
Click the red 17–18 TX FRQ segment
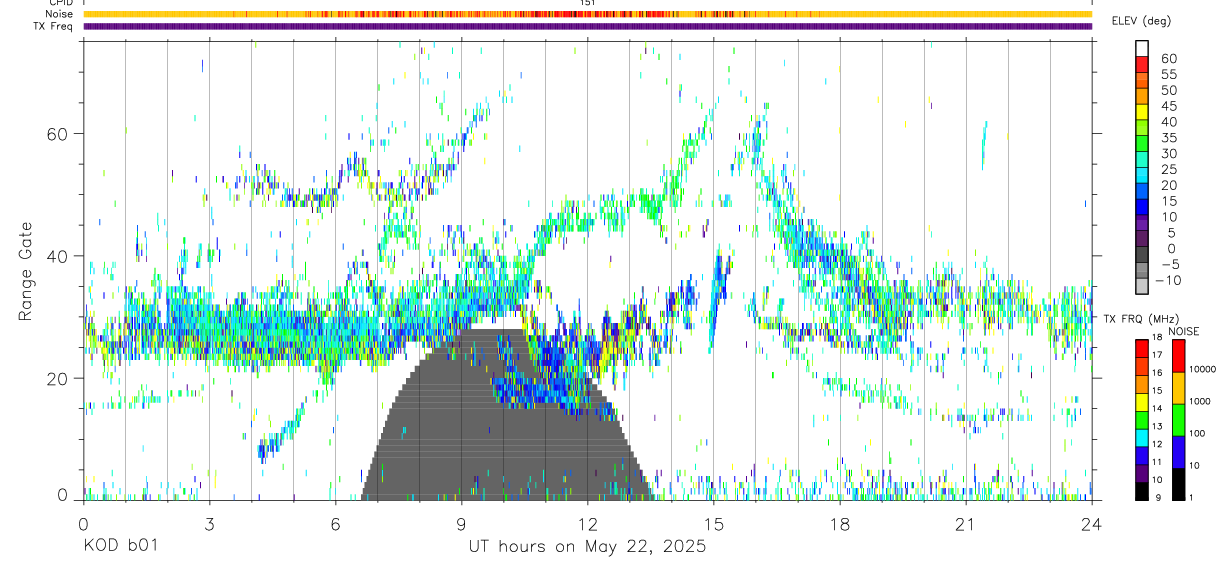(1142, 349)
